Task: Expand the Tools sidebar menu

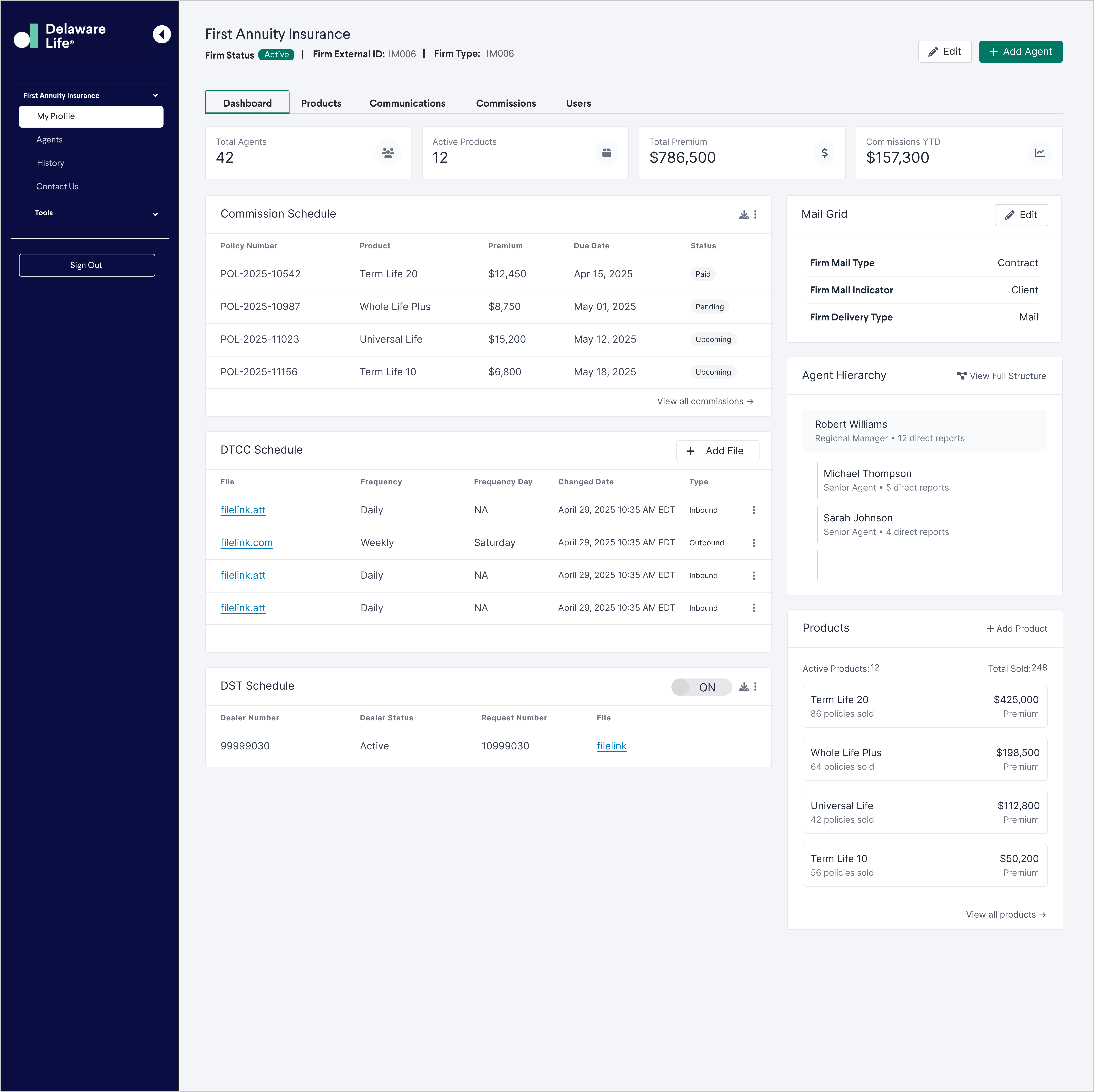Action: click(x=155, y=214)
